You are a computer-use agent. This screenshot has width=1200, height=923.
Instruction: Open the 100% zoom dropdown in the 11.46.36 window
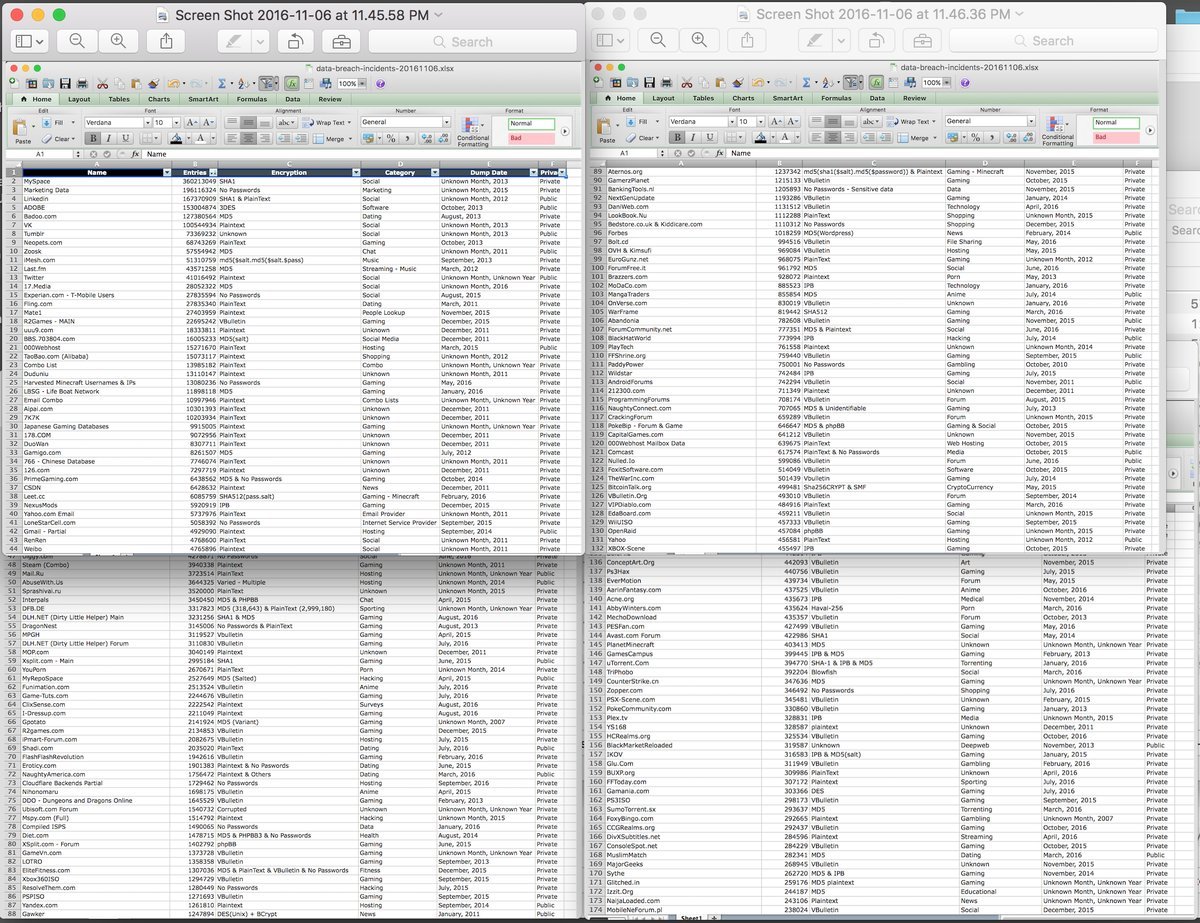click(x=947, y=83)
